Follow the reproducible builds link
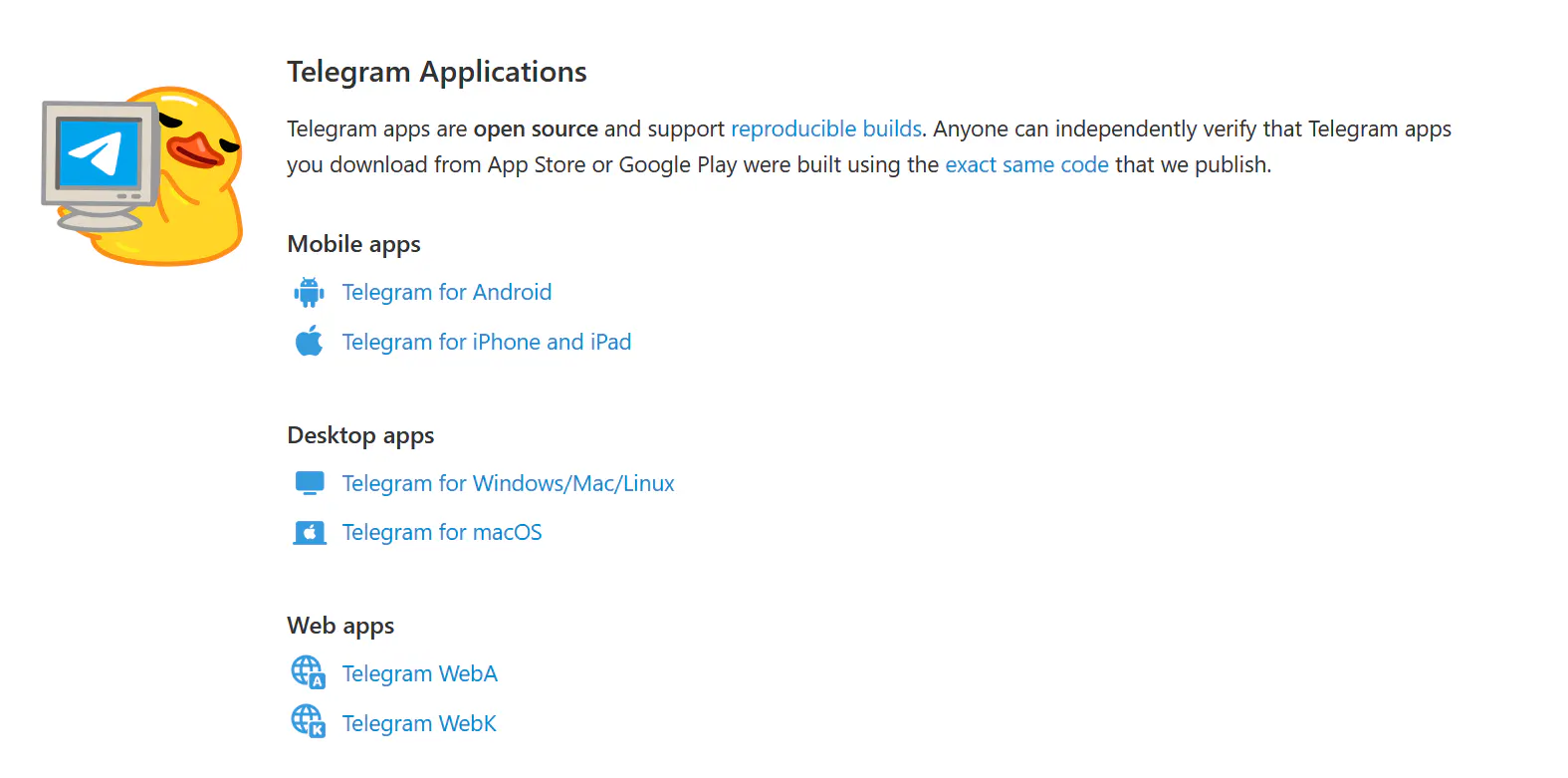 point(826,129)
